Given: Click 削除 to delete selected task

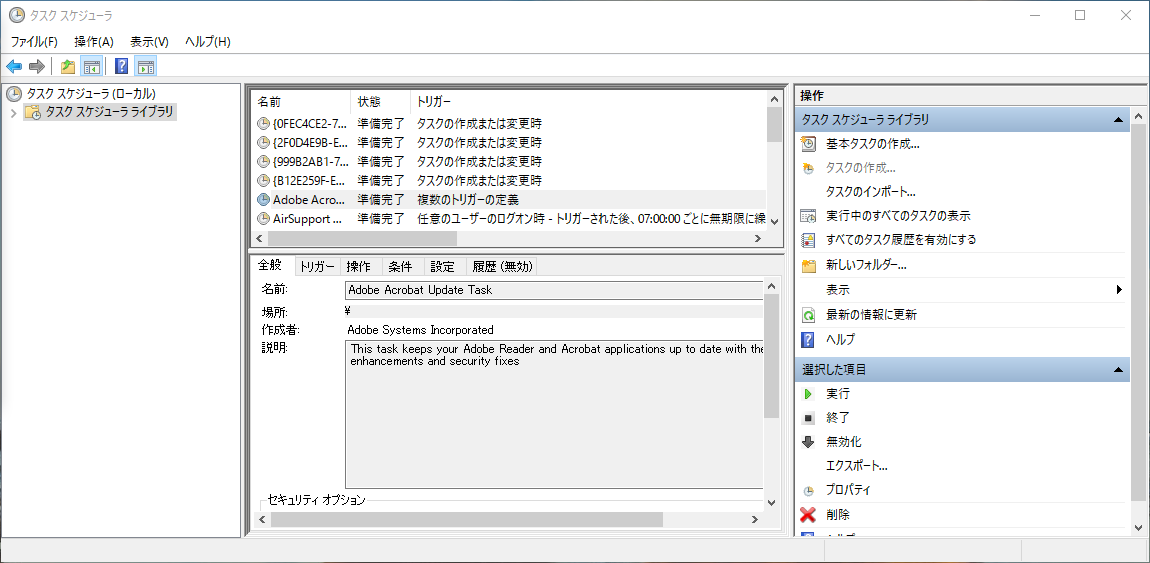Looking at the screenshot, I should tap(838, 515).
